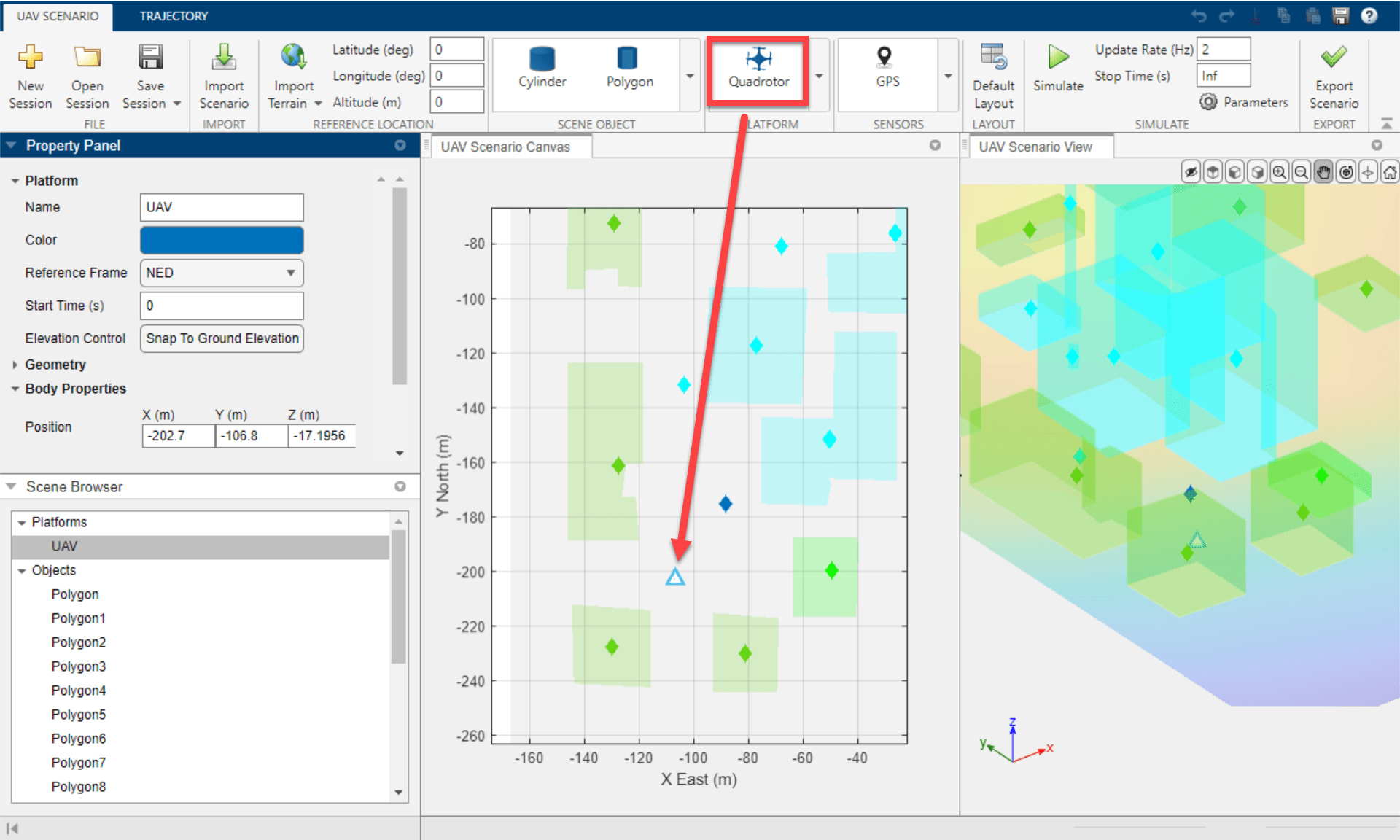Switch to the TRAJECTORY tab
Viewport: 1400px width, 840px height.
coord(174,16)
